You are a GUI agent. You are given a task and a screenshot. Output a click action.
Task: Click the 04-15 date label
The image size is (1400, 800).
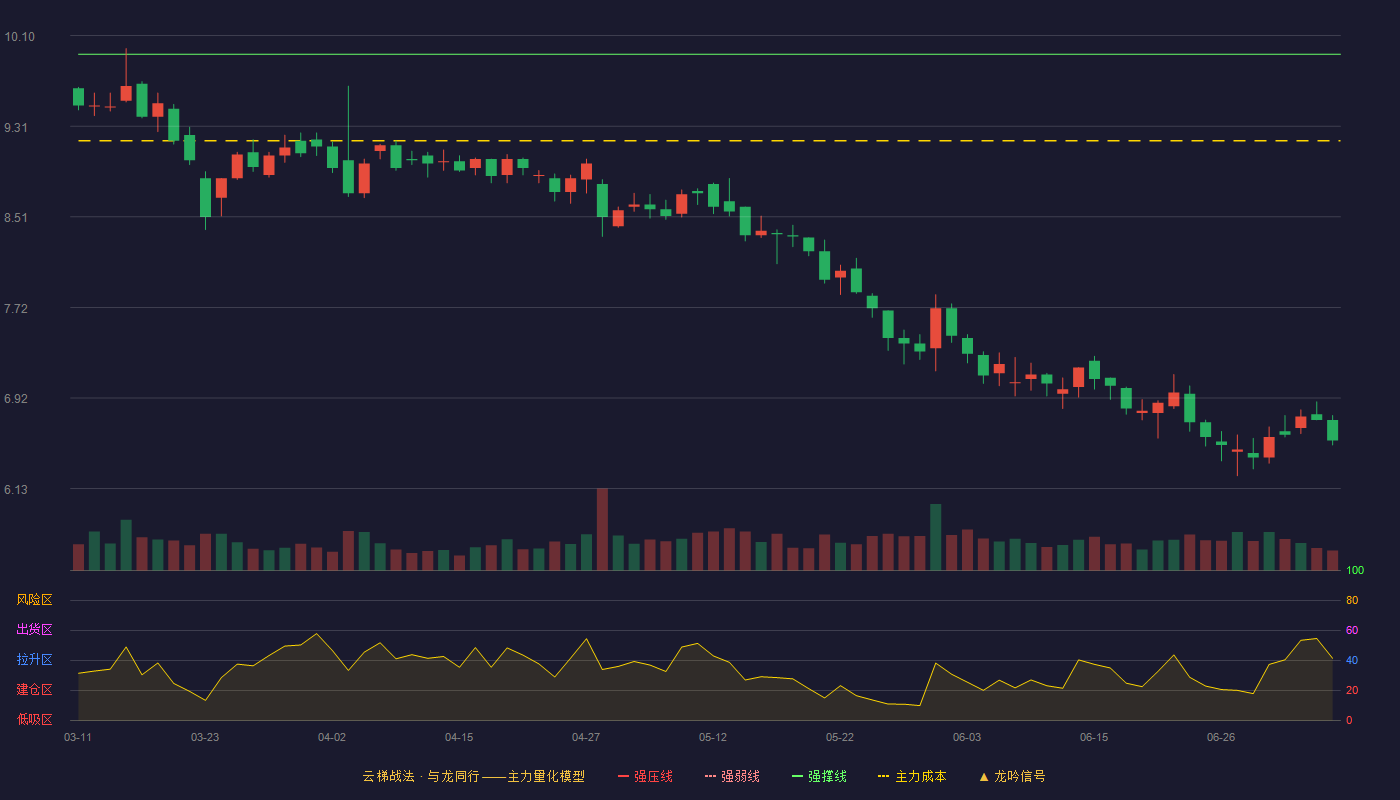click(x=459, y=737)
